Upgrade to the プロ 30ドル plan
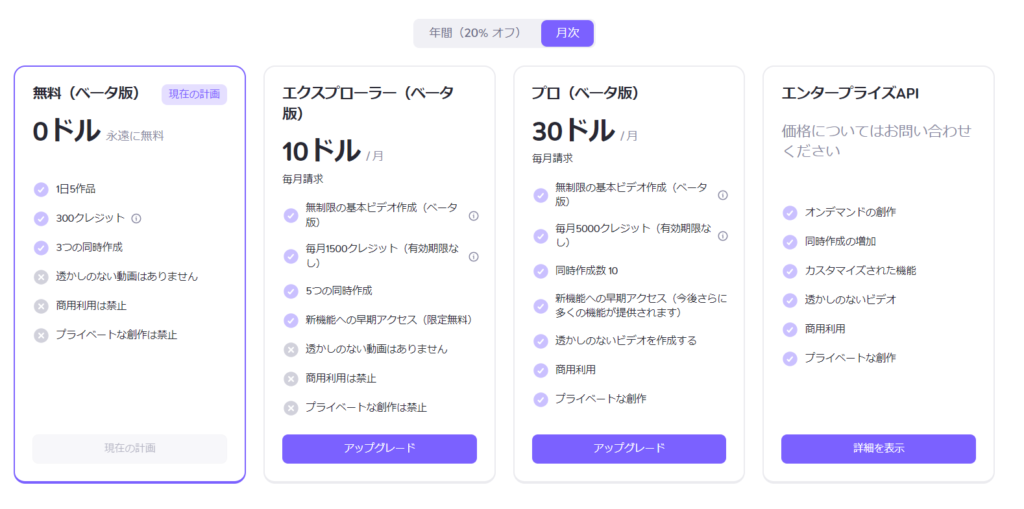 pos(629,449)
